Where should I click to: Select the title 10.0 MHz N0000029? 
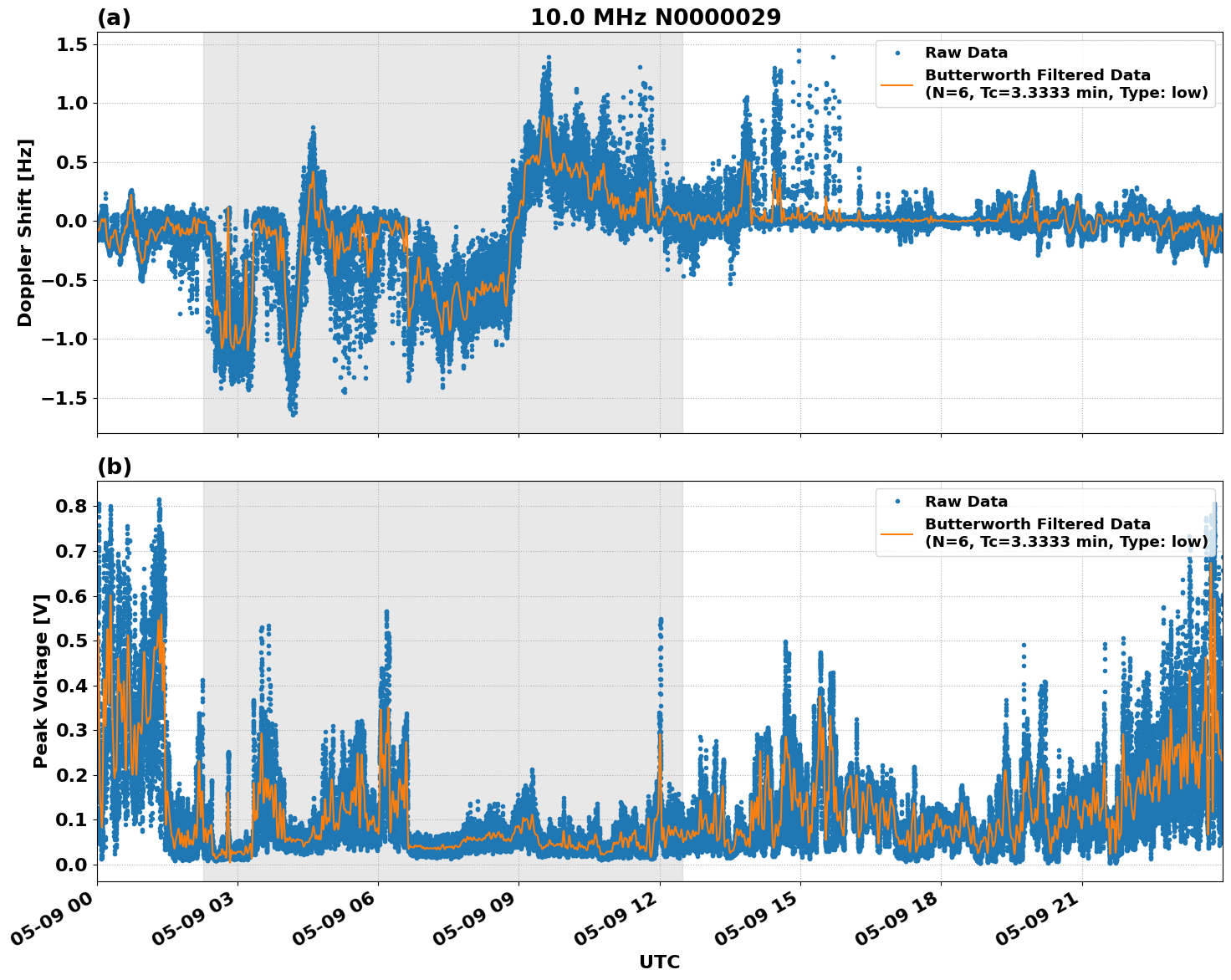tap(657, 15)
